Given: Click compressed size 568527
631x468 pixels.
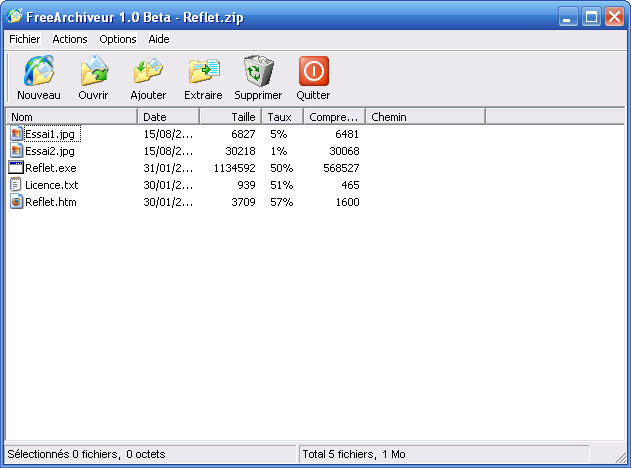Looking at the screenshot, I should click(x=341, y=168).
